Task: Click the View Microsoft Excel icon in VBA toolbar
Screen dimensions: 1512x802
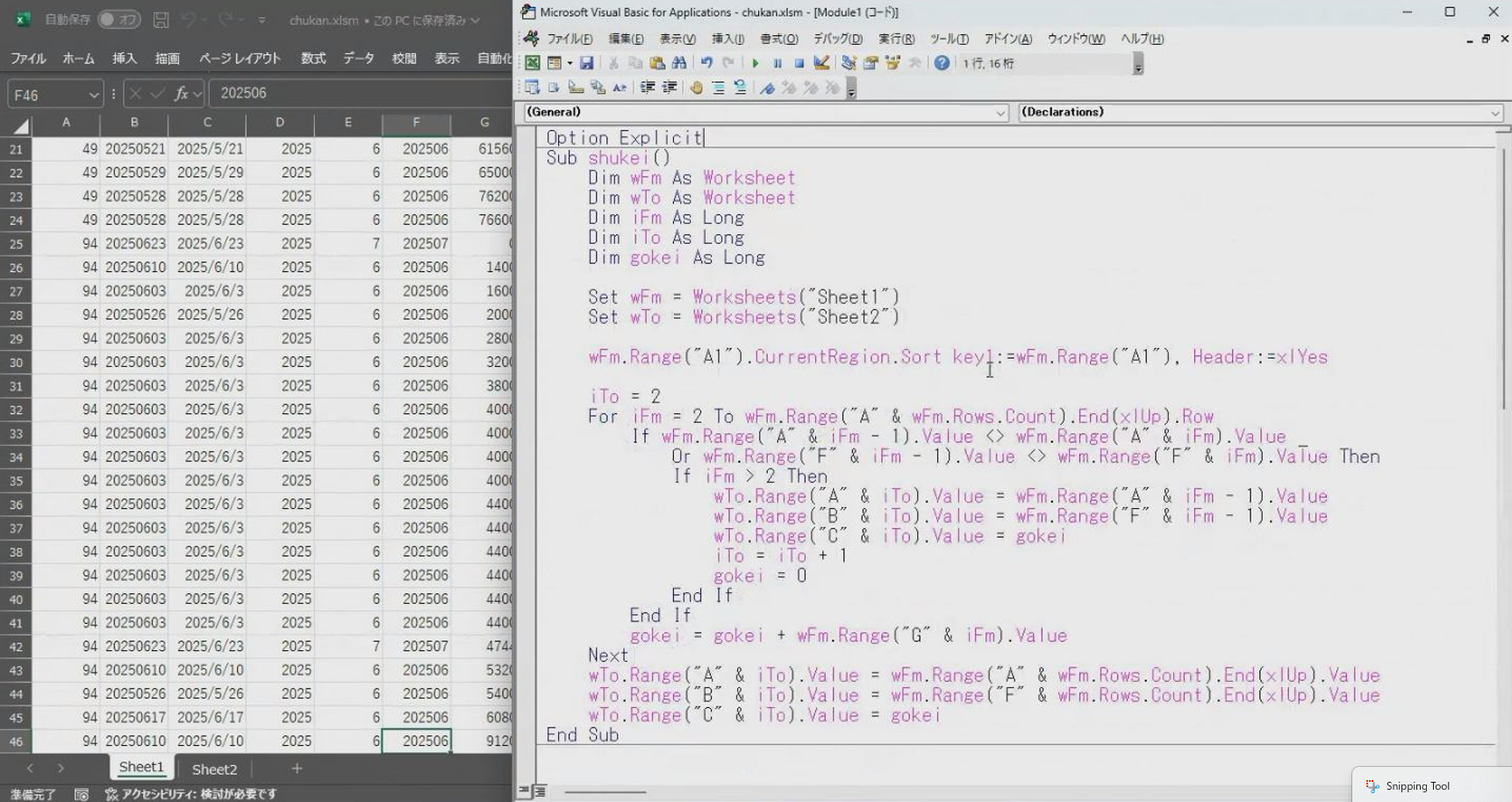Action: click(x=533, y=63)
